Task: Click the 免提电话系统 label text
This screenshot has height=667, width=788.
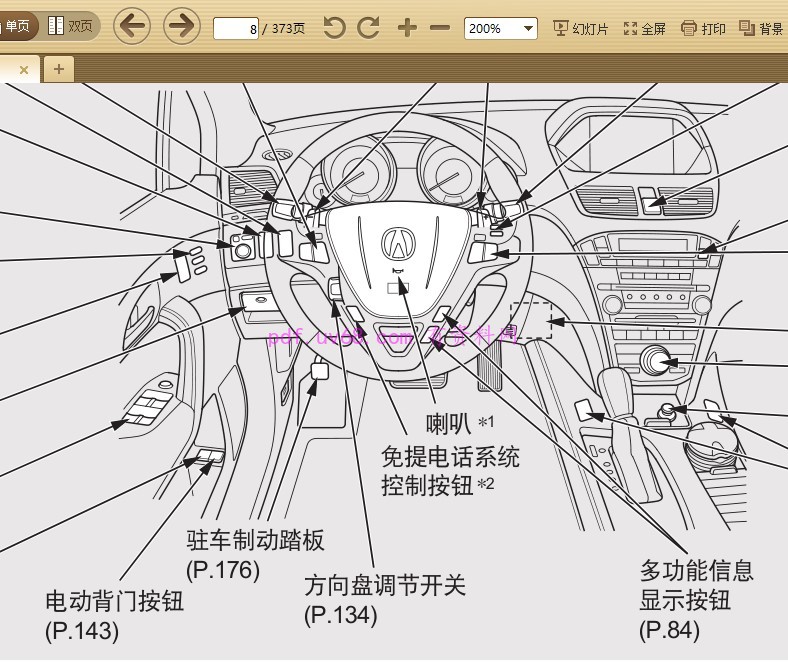Action: [450, 457]
